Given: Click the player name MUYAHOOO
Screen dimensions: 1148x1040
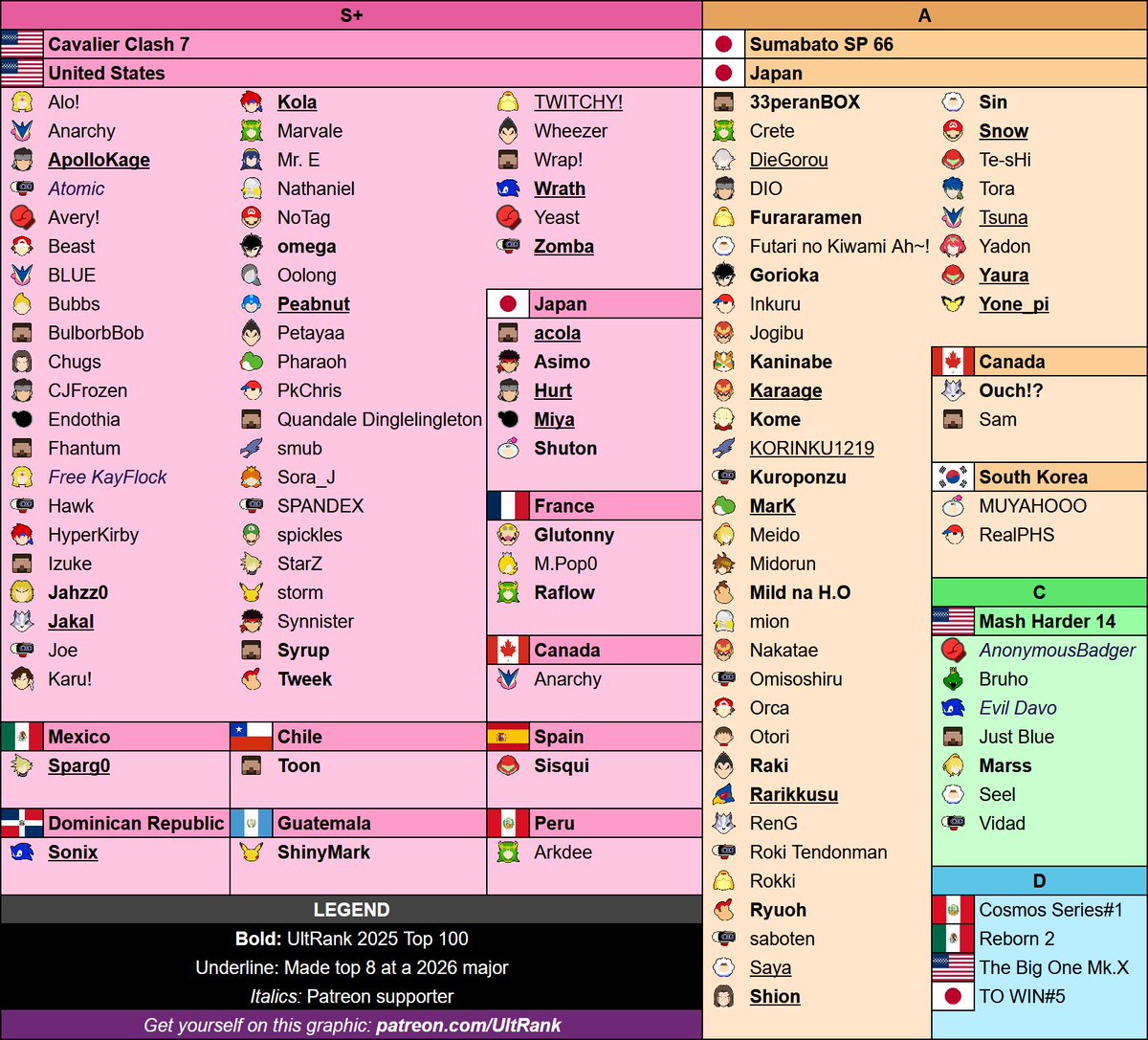Looking at the screenshot, I should pyautogui.click(x=1032, y=506).
